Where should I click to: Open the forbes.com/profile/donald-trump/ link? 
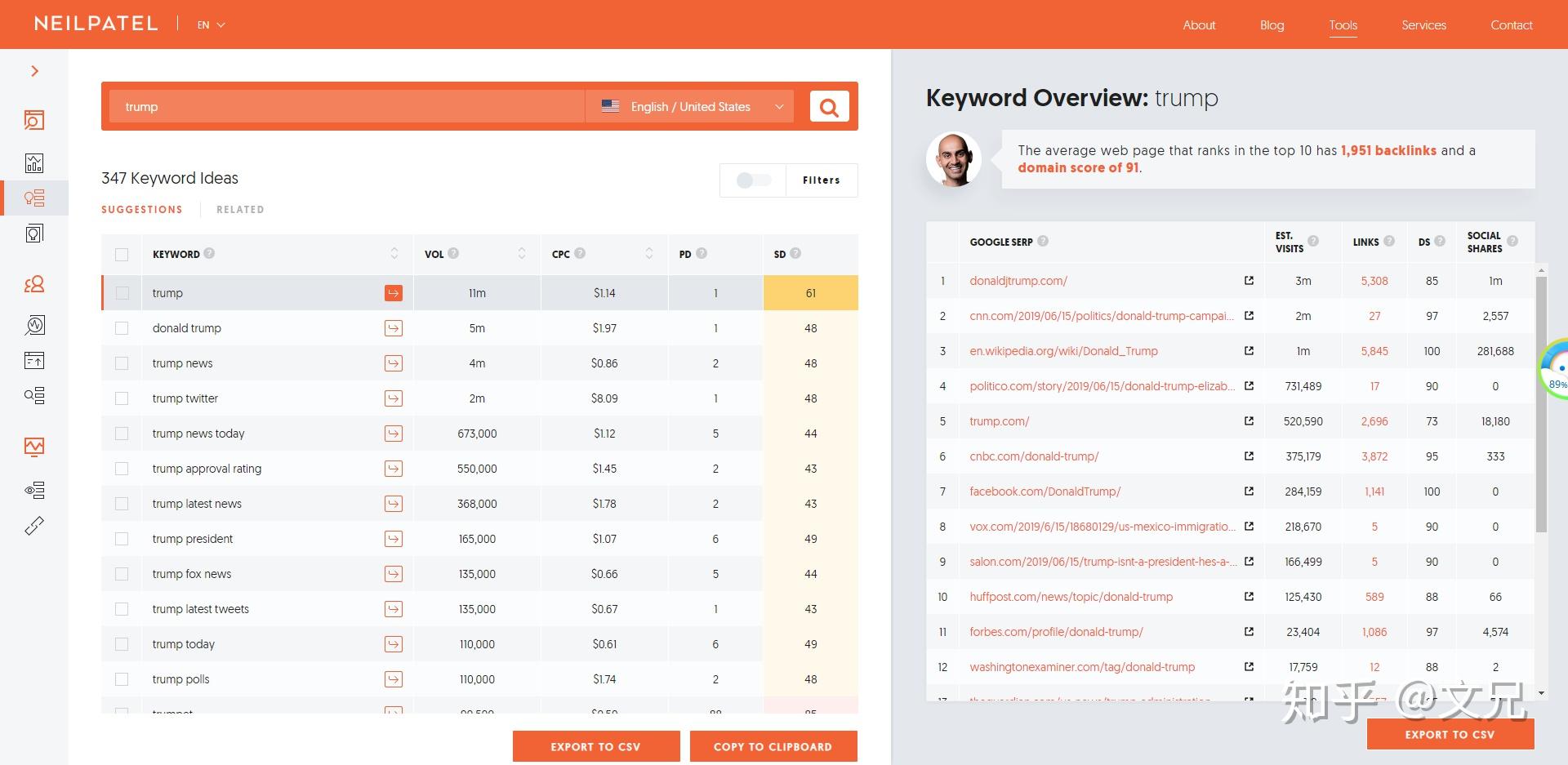click(x=1056, y=632)
